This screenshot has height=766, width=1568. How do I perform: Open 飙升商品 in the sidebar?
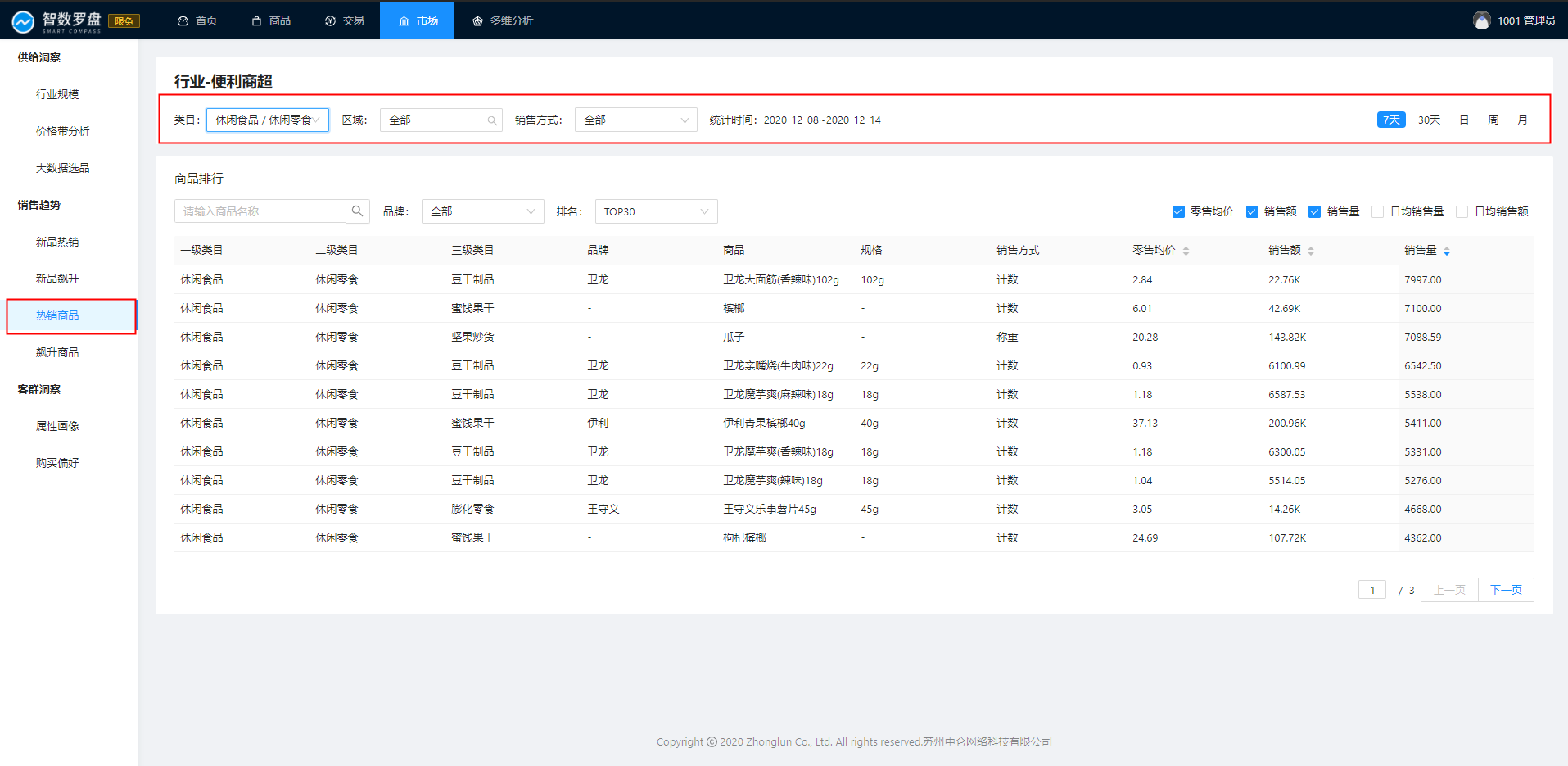[x=57, y=352]
